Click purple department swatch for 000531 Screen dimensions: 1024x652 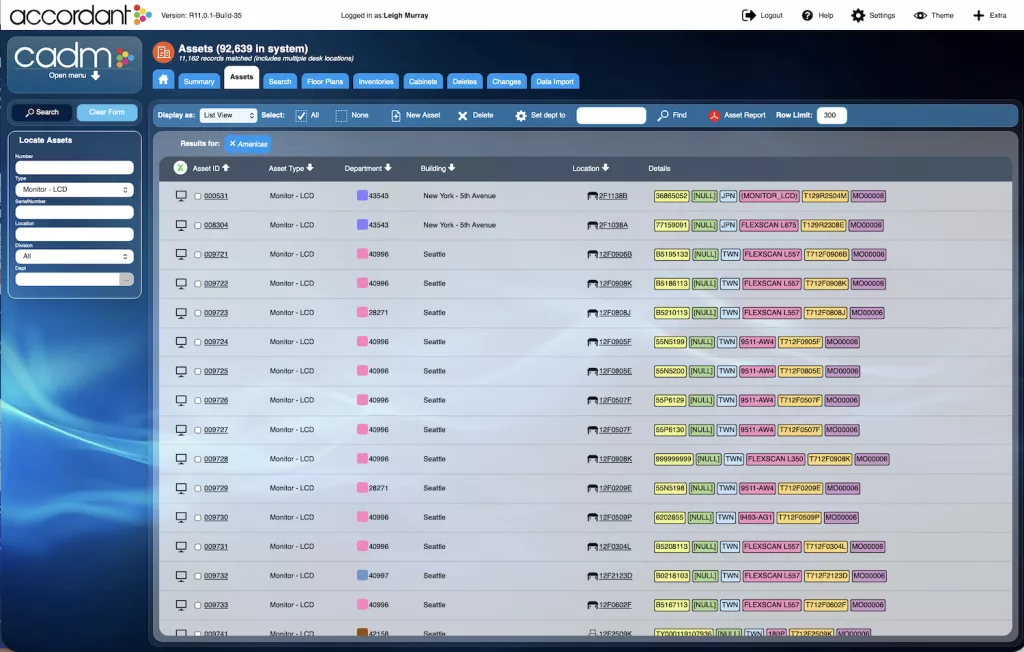click(x=362, y=195)
